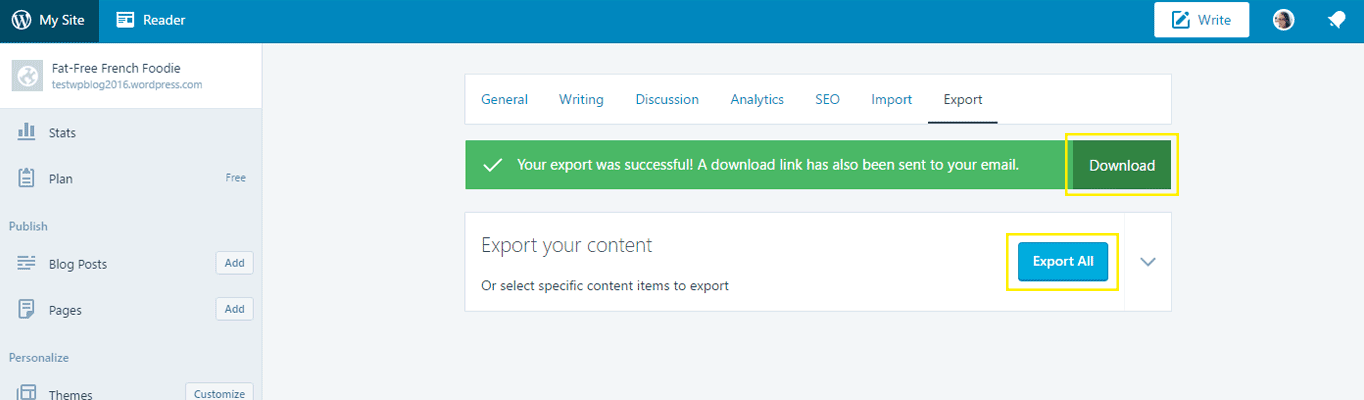Click the Blog Posts list icon
1364x400 pixels.
pyautogui.click(x=27, y=264)
